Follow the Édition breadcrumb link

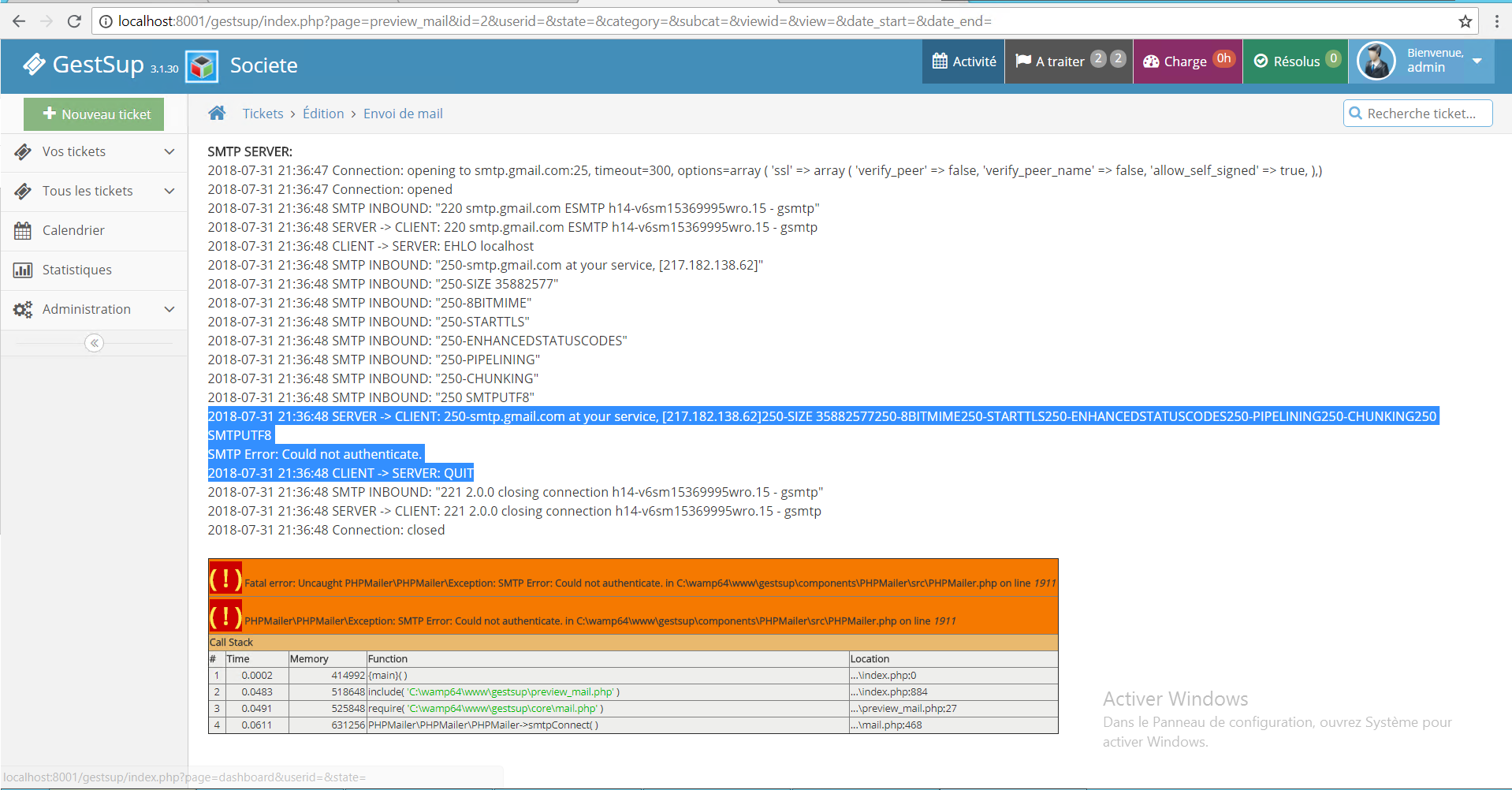pos(323,114)
